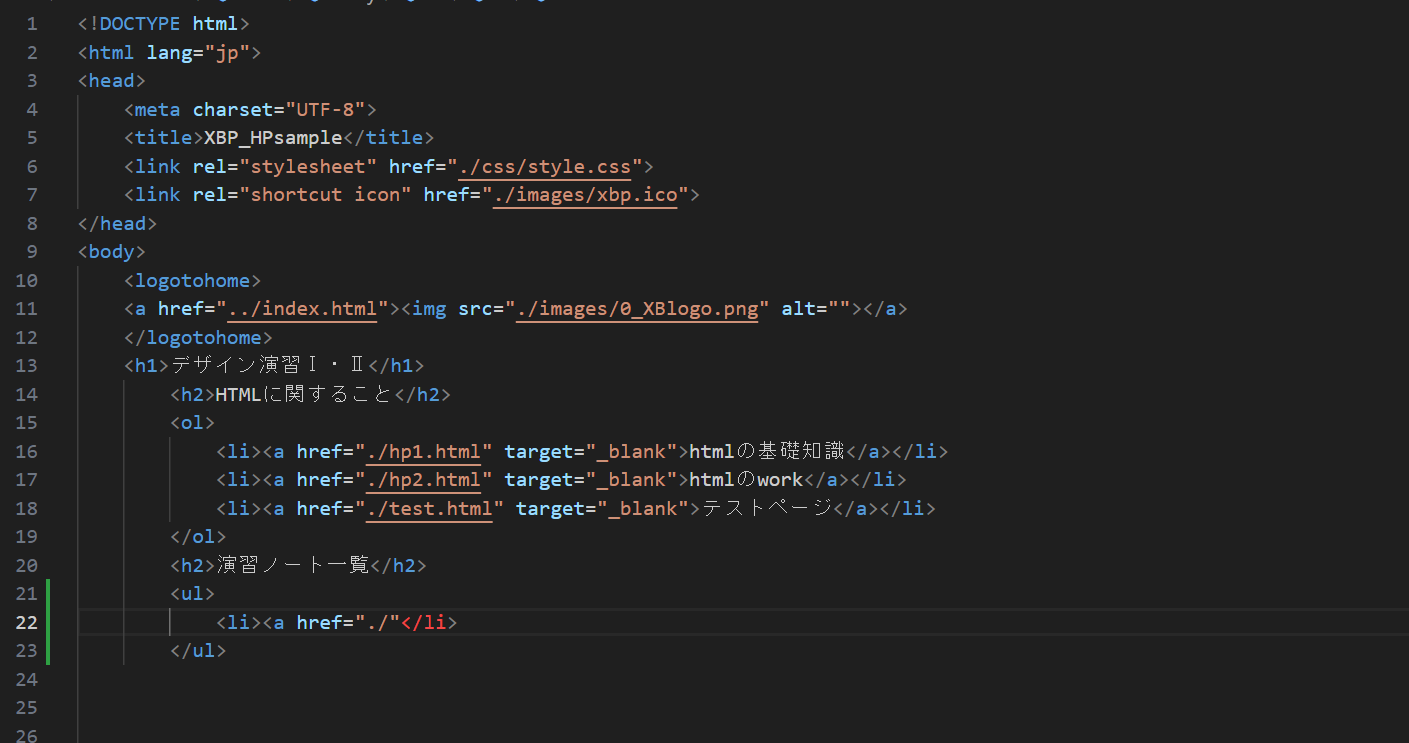1409x743 pixels.
Task: Click the closing head tag on line 8
Action: (117, 223)
